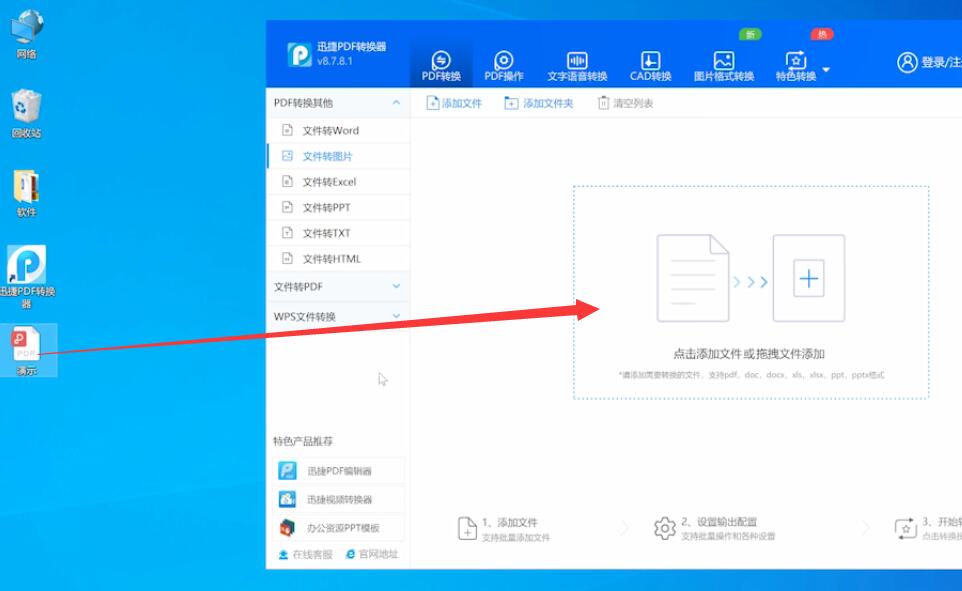Image resolution: width=962 pixels, height=591 pixels.
Task: Select 文件转PPT in the sidebar
Action: tap(339, 207)
